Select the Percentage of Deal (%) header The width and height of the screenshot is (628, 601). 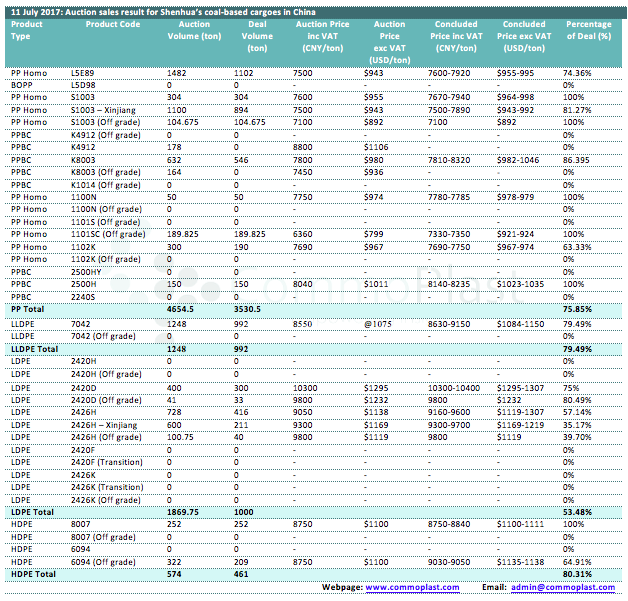(589, 29)
